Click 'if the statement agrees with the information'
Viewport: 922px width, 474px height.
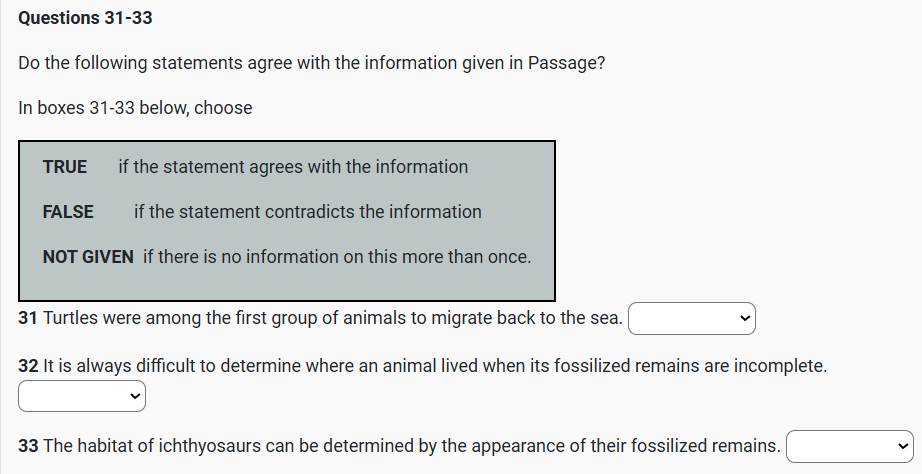tap(293, 167)
